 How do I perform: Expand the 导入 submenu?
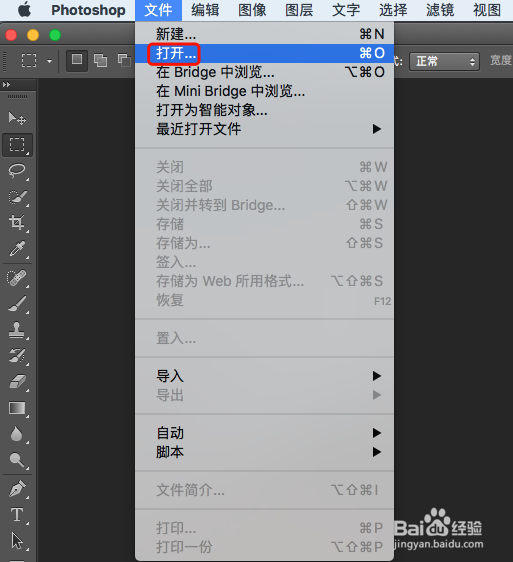(265, 376)
